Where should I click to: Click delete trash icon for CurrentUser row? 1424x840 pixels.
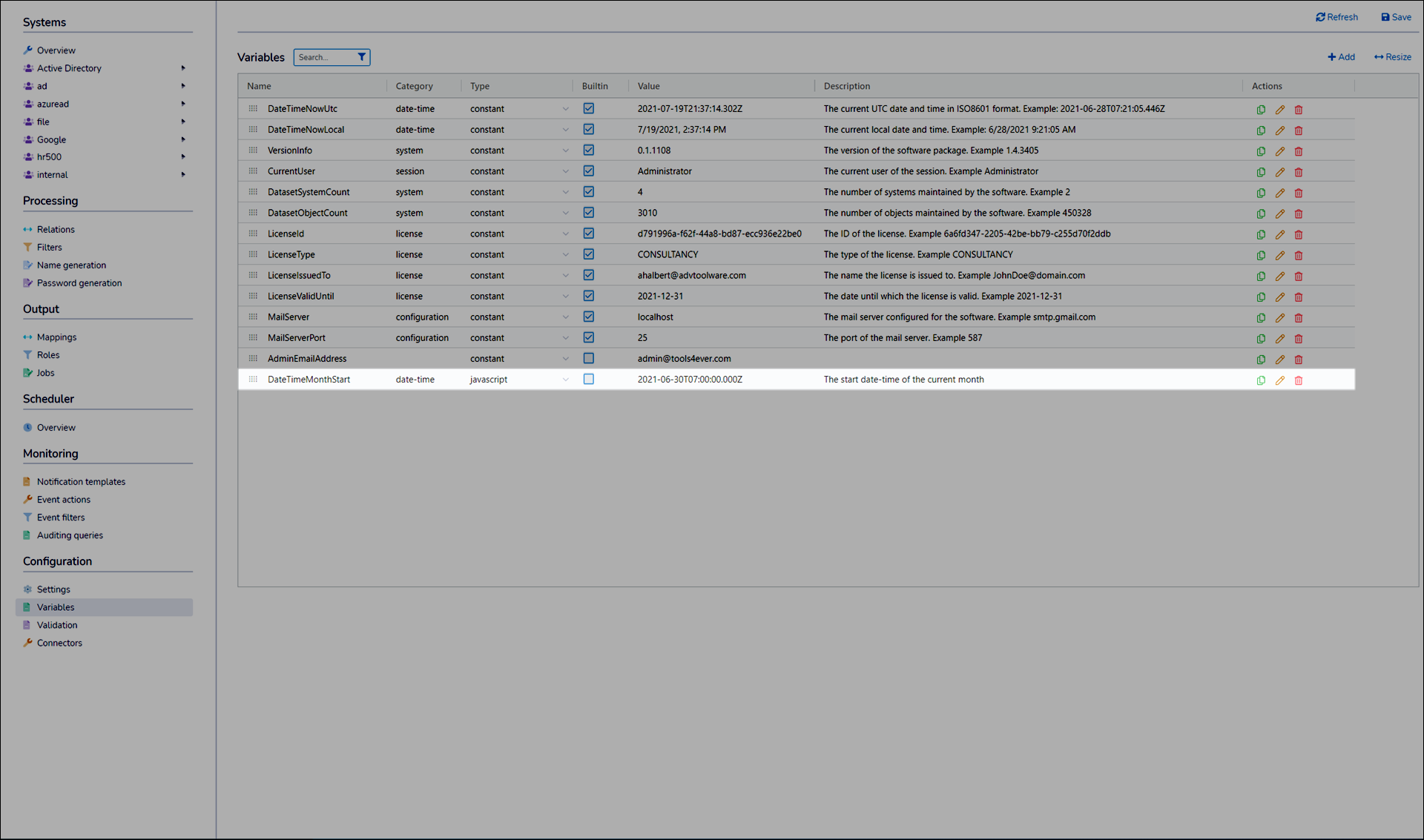[x=1298, y=172]
